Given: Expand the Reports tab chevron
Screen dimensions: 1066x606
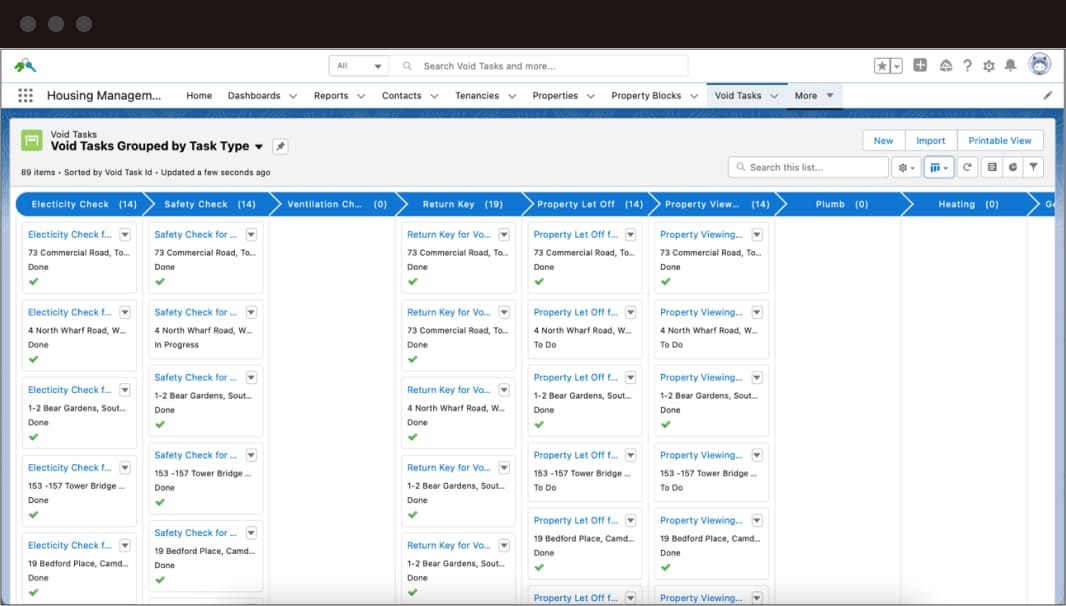Looking at the screenshot, I should click(x=361, y=96).
